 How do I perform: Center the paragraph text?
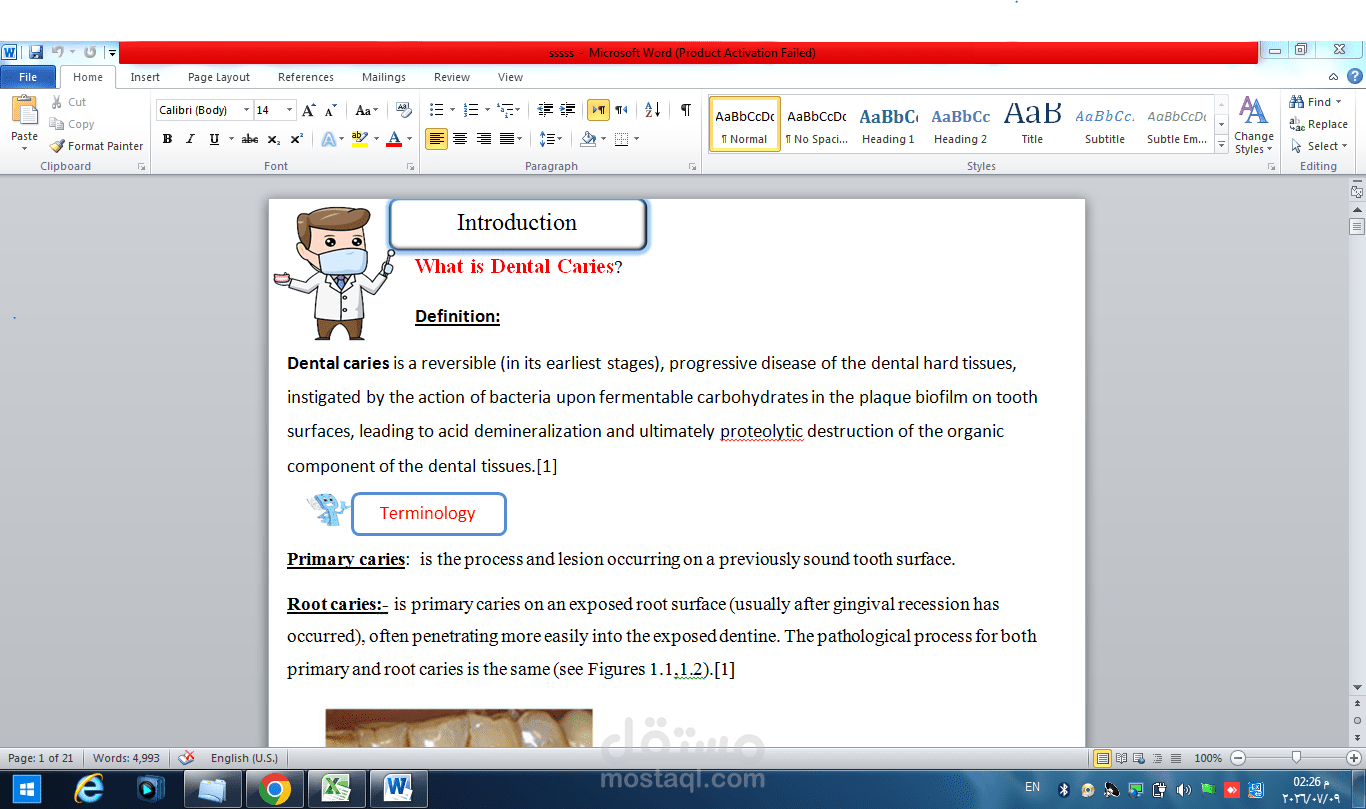[460, 139]
